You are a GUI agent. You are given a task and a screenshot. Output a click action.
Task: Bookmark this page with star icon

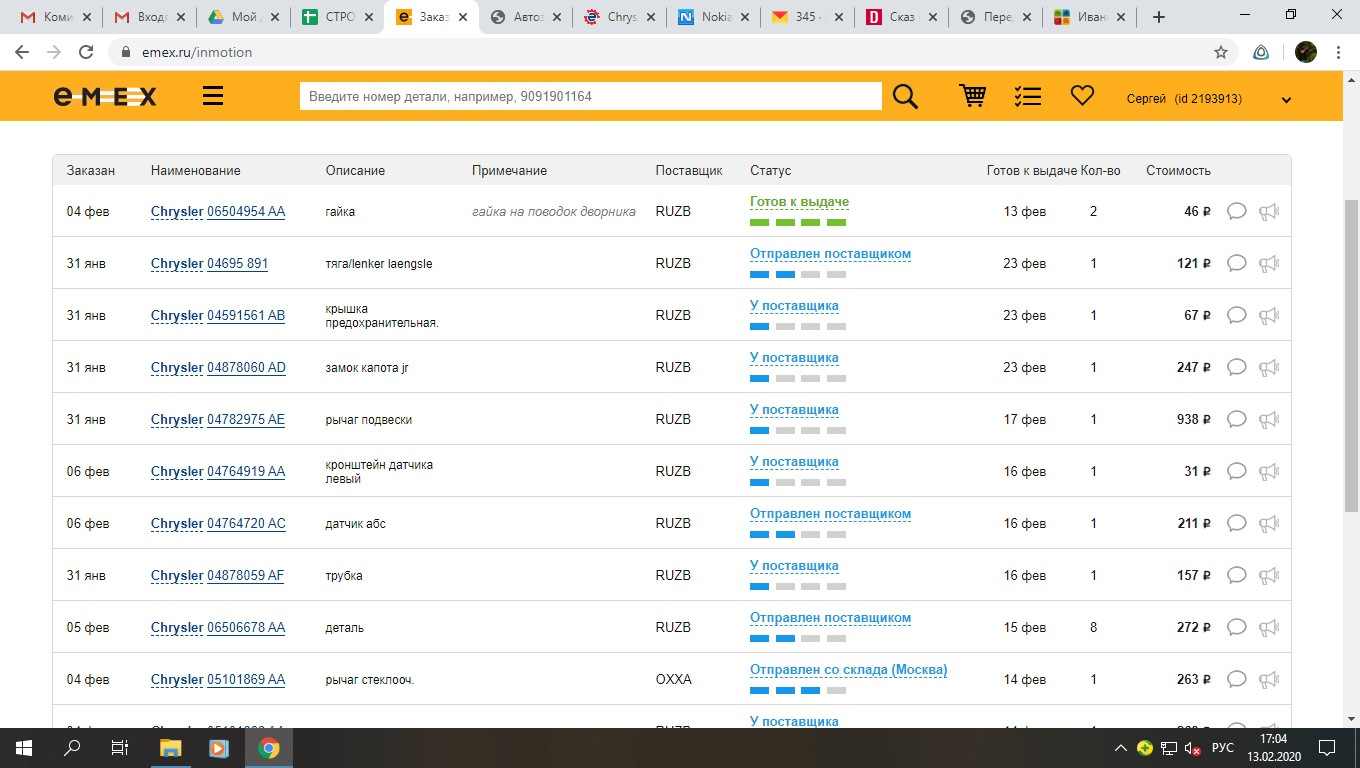coord(1220,52)
